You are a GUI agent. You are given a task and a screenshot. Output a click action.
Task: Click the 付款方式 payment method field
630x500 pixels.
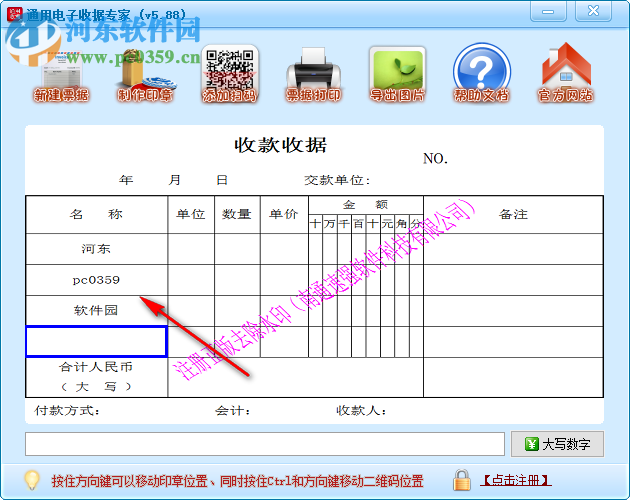67,410
